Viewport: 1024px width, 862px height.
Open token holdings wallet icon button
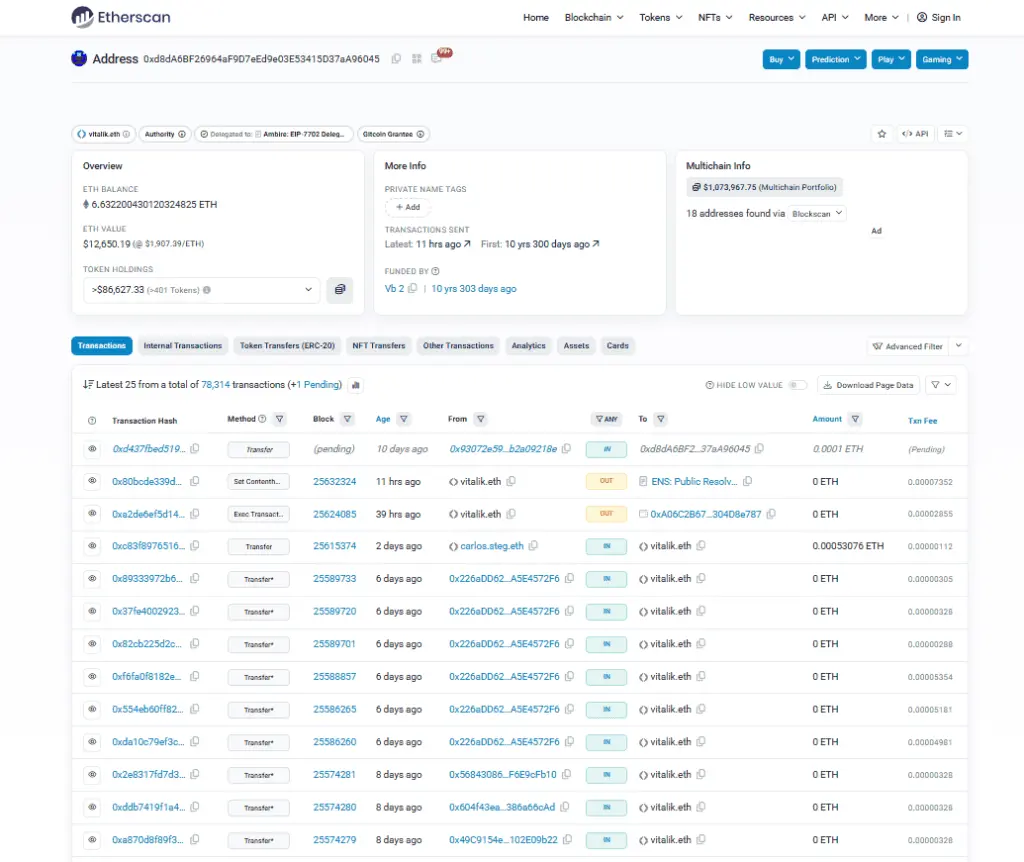pyautogui.click(x=340, y=290)
